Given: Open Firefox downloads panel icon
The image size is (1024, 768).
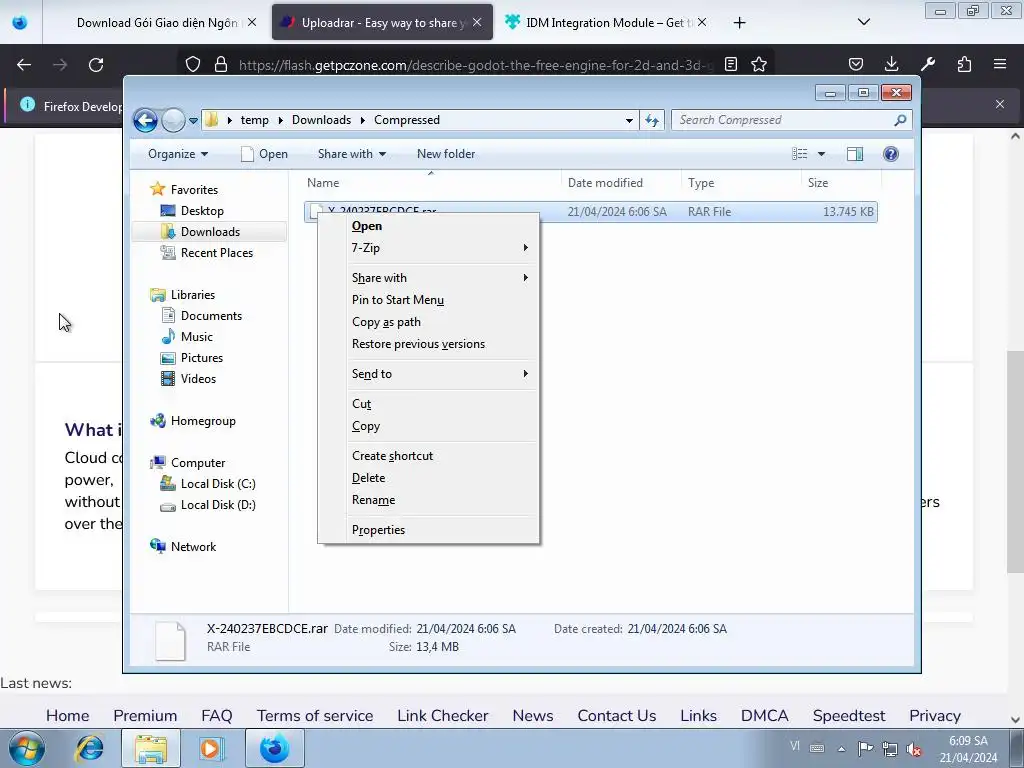Looking at the screenshot, I should pos(891,64).
